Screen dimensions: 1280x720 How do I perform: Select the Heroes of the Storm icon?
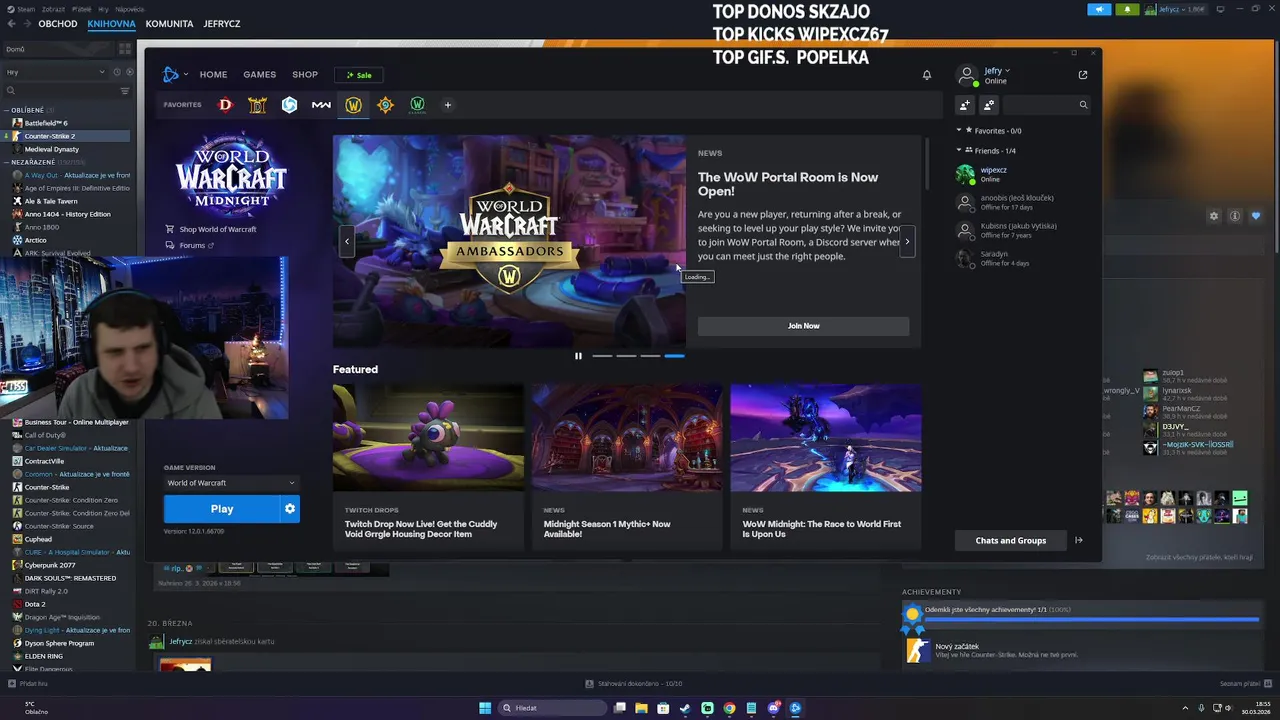click(x=289, y=105)
